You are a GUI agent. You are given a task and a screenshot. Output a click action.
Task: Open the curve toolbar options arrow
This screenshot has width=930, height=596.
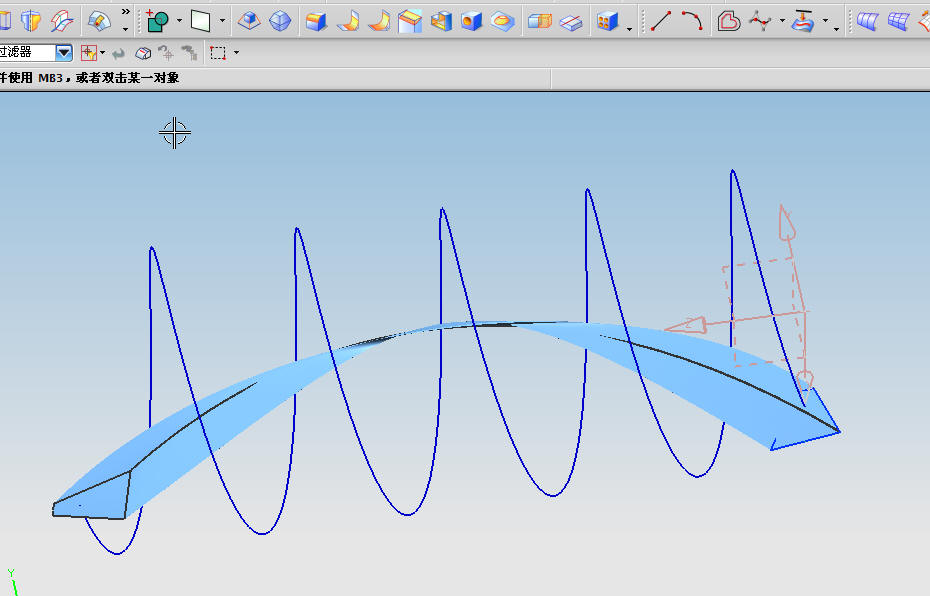coord(836,28)
